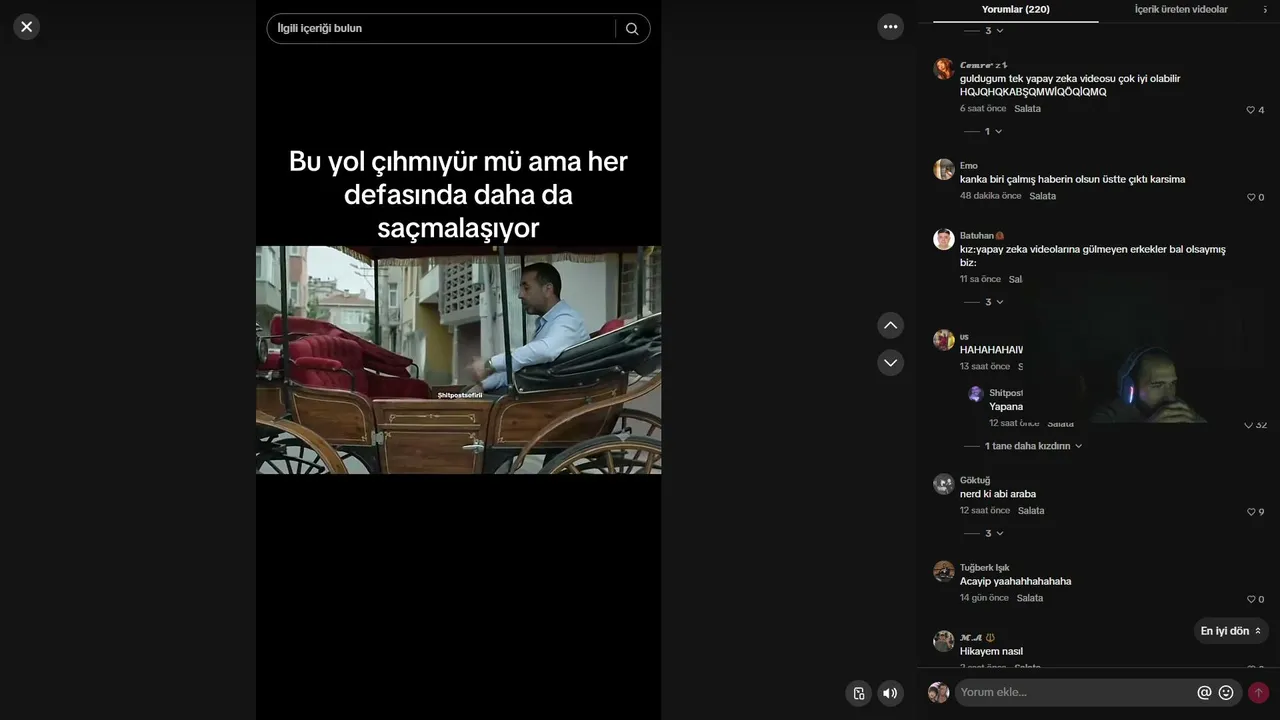Click comment text 'nerd ki abi araba'
This screenshot has width=1280, height=720.
pos(998,494)
